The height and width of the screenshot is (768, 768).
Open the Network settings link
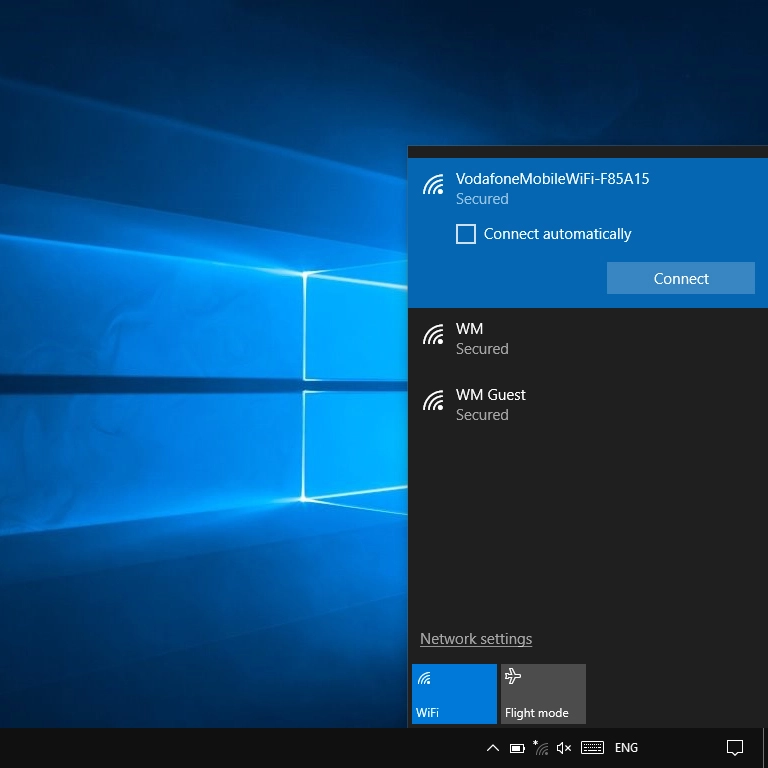(476, 639)
